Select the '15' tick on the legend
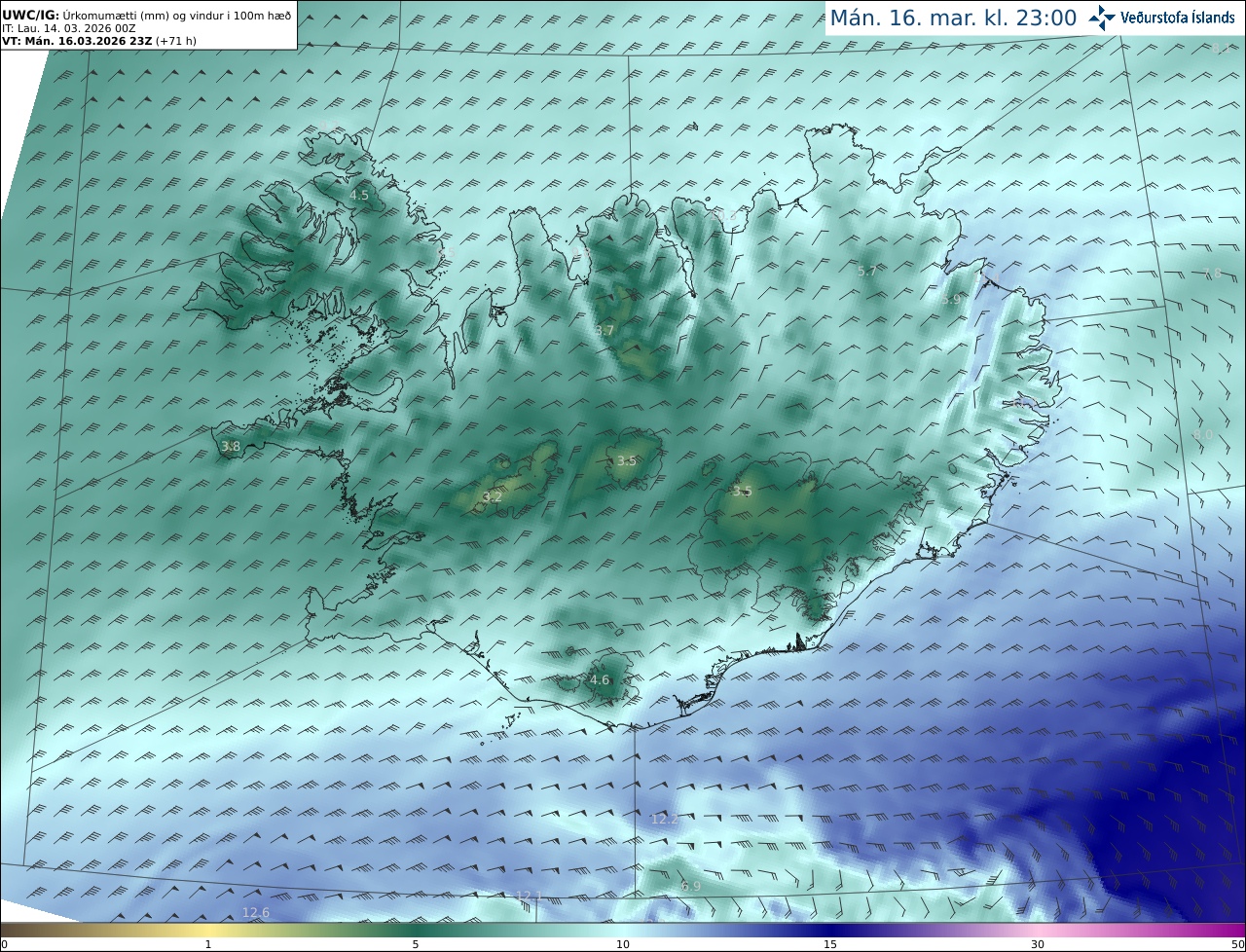 [830, 945]
